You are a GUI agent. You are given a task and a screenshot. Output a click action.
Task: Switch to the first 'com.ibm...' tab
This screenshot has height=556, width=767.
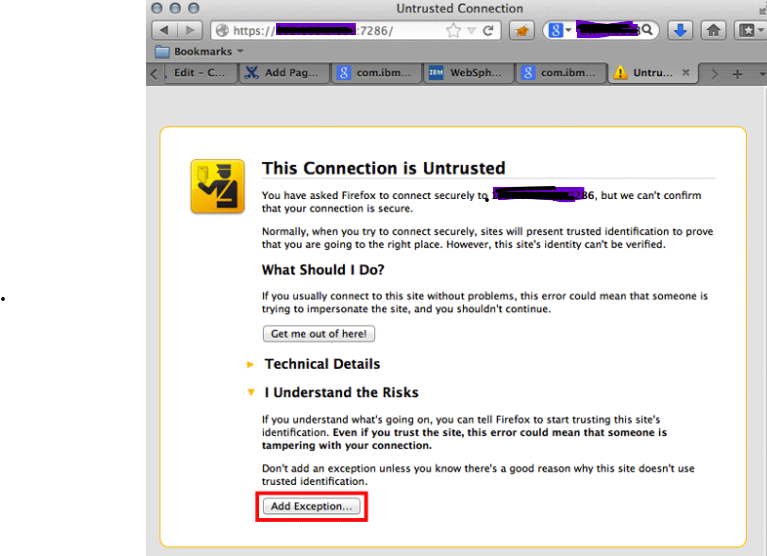(x=376, y=73)
